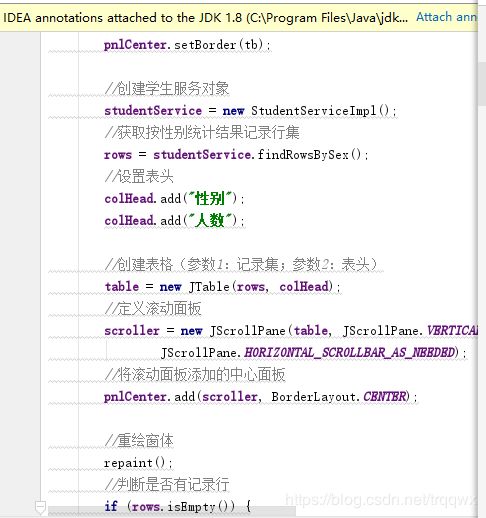The height and width of the screenshot is (518, 486).
Task: Click 'rows' variable before findRowsBySex assignment
Action: coord(118,155)
